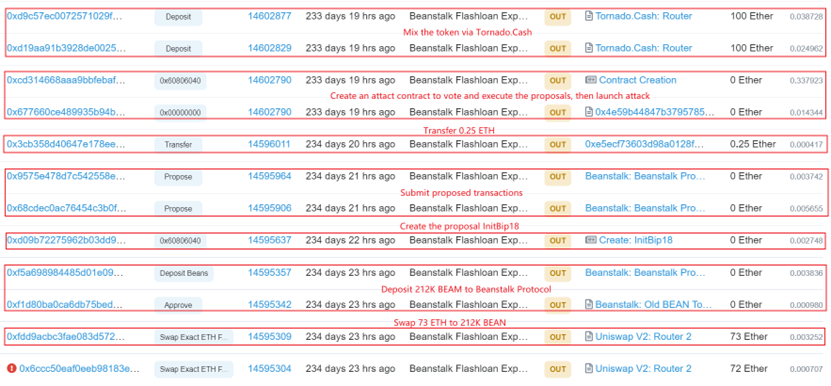Open transaction hash 0x3cb358d40647e178ee
Viewport: 831px width, 386px height.
coord(66,144)
